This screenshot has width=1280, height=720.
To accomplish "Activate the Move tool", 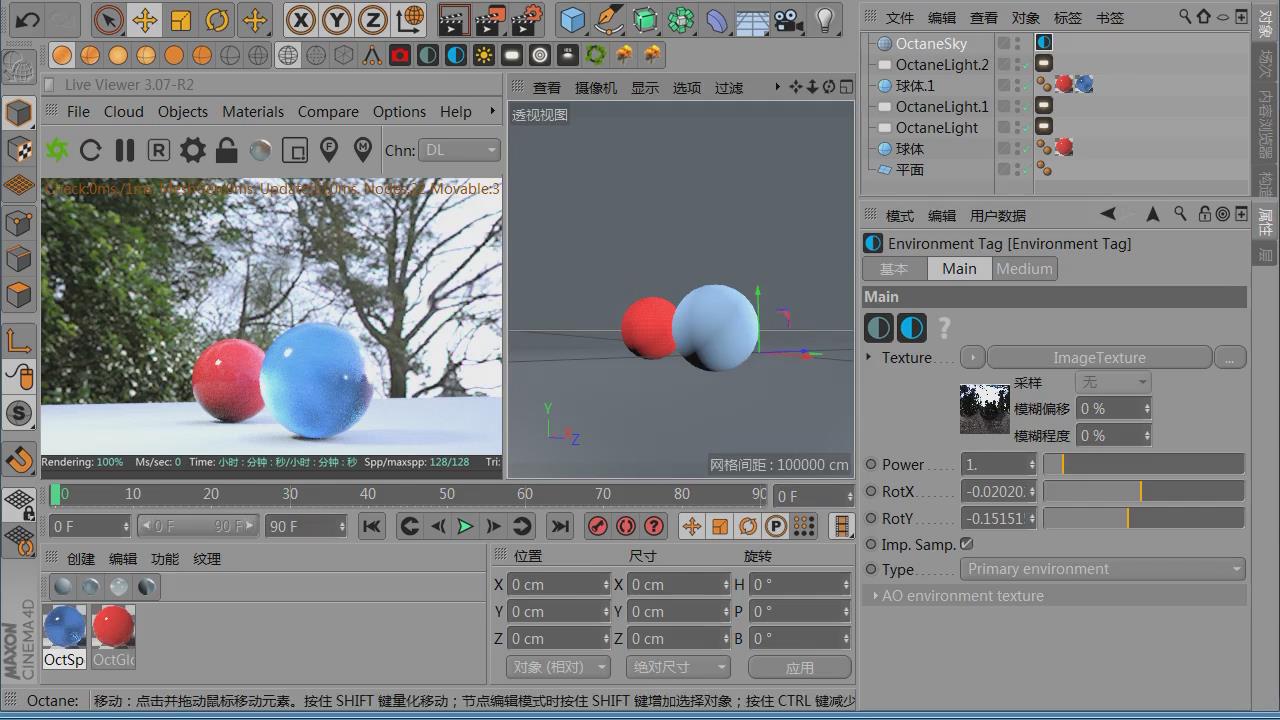I will (145, 19).
